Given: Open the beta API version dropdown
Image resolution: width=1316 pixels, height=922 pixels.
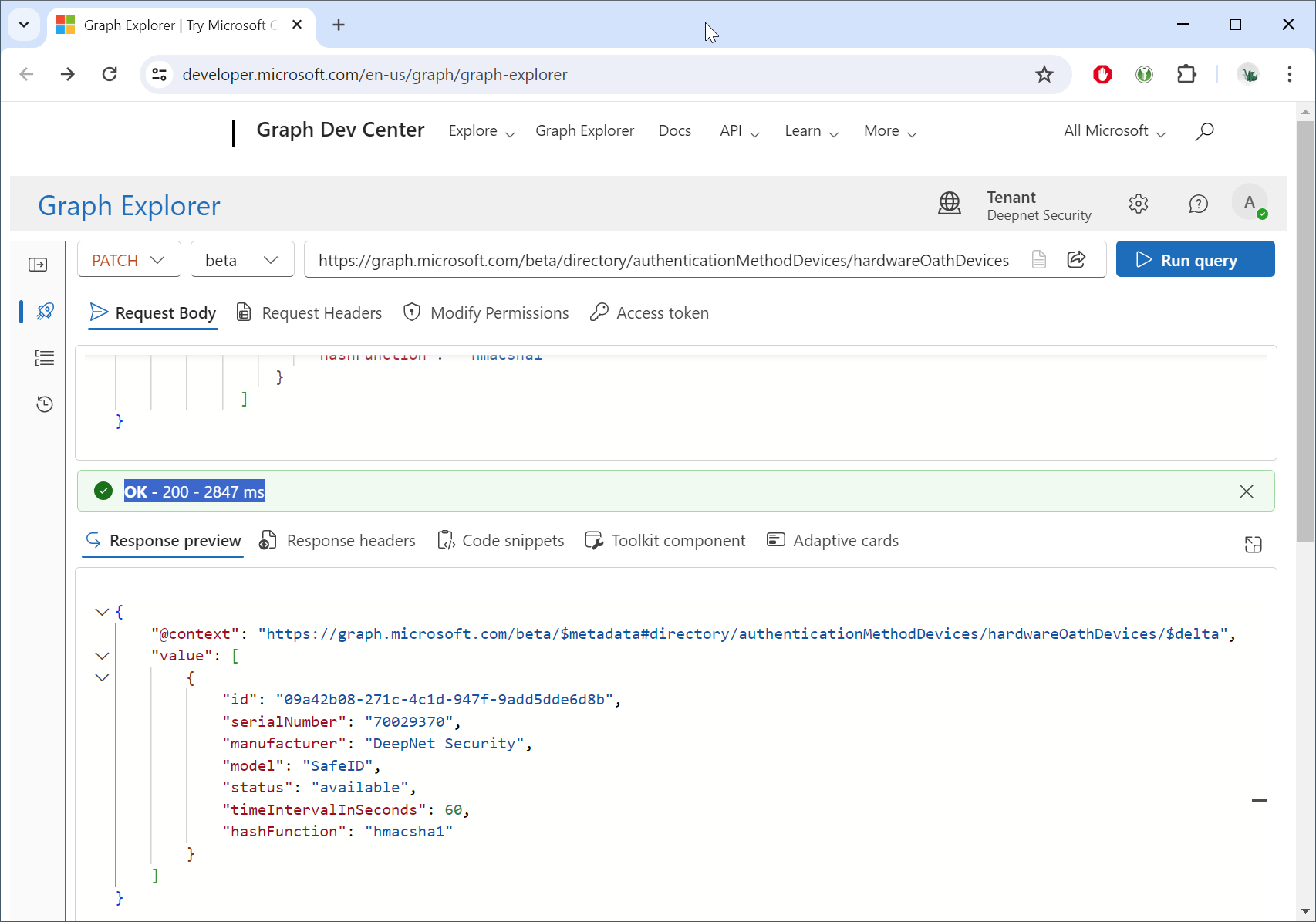Looking at the screenshot, I should [x=241, y=260].
